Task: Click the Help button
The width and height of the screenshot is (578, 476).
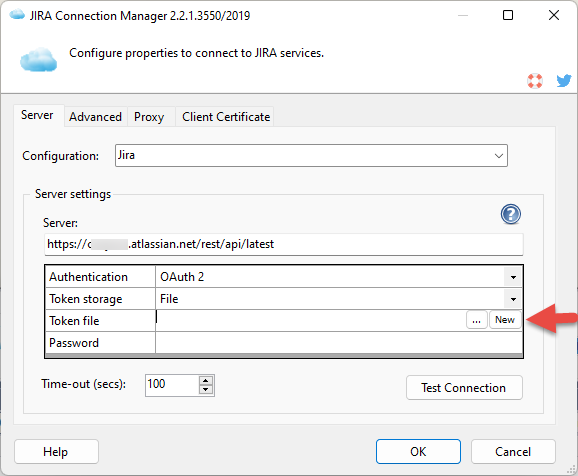Action: [x=56, y=451]
